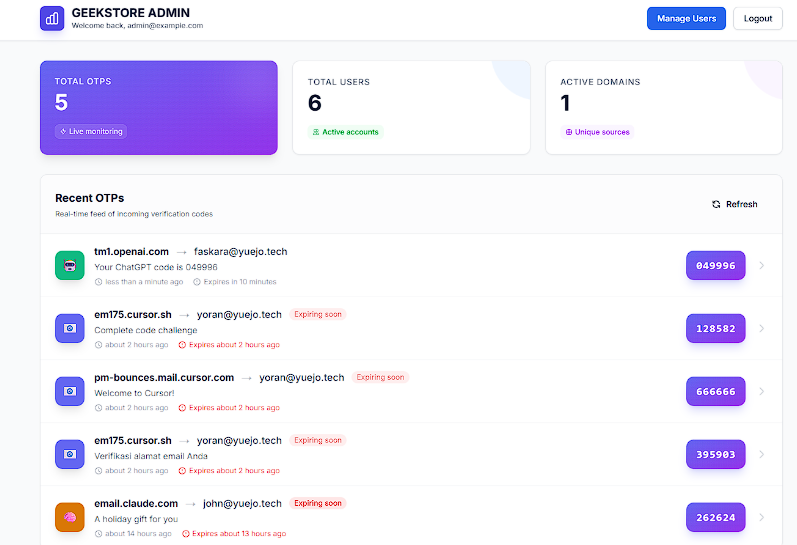The image size is (797, 545).
Task: Click red expiry icon in Welcome to Cursor row
Action: pos(182,408)
